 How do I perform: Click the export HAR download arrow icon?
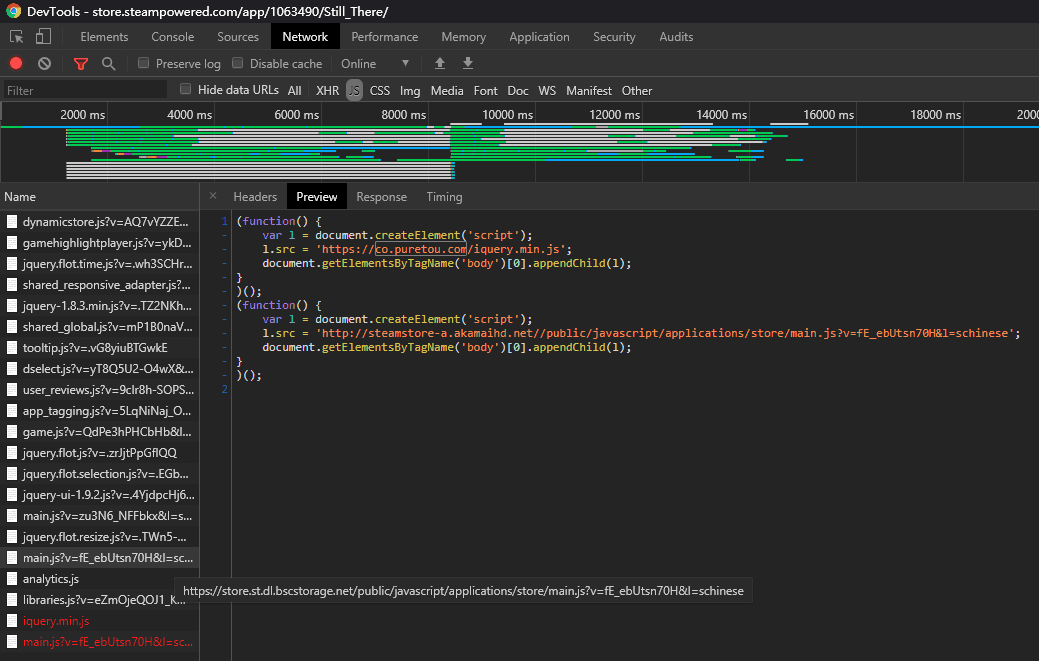(467, 63)
